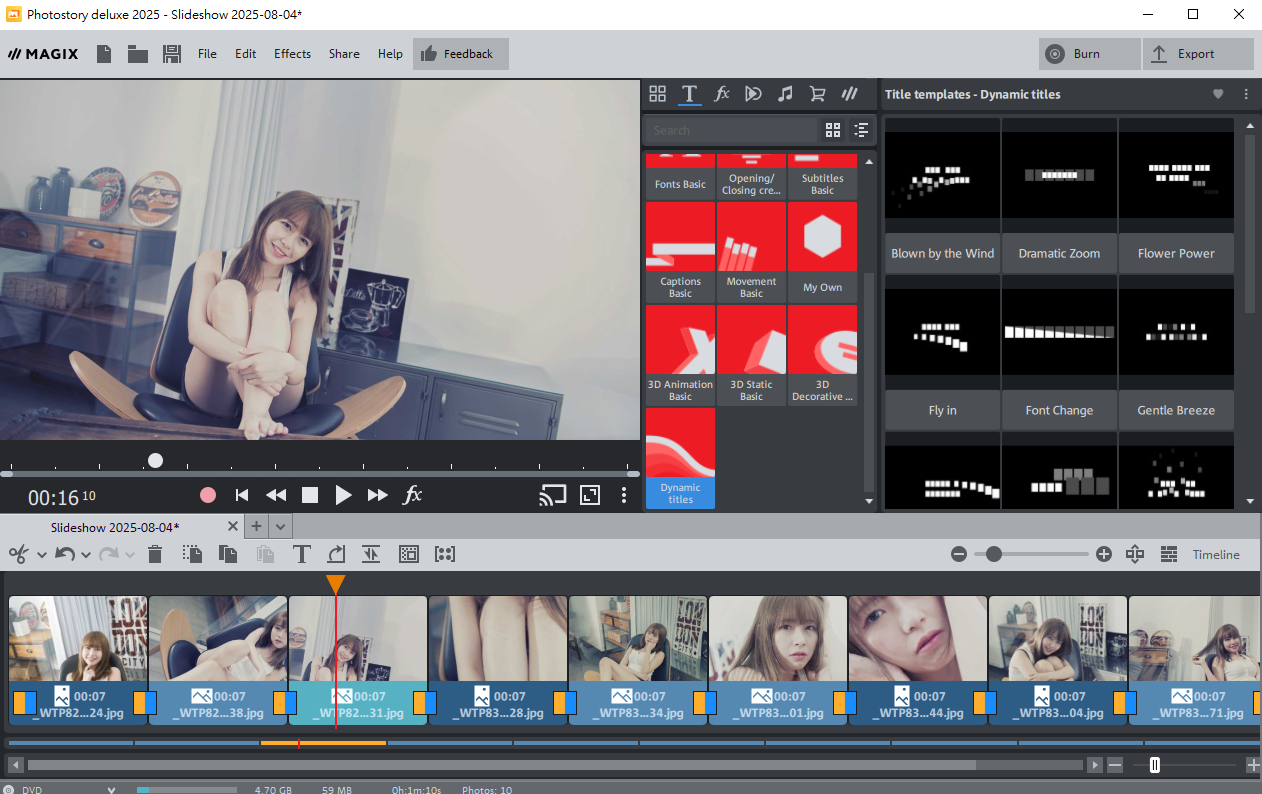1262x794 pixels.
Task: Select the Opening/Closing credits category
Action: (x=751, y=176)
